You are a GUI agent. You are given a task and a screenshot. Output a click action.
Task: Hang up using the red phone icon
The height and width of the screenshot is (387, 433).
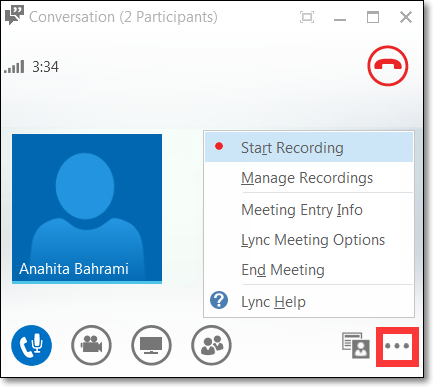click(x=388, y=66)
